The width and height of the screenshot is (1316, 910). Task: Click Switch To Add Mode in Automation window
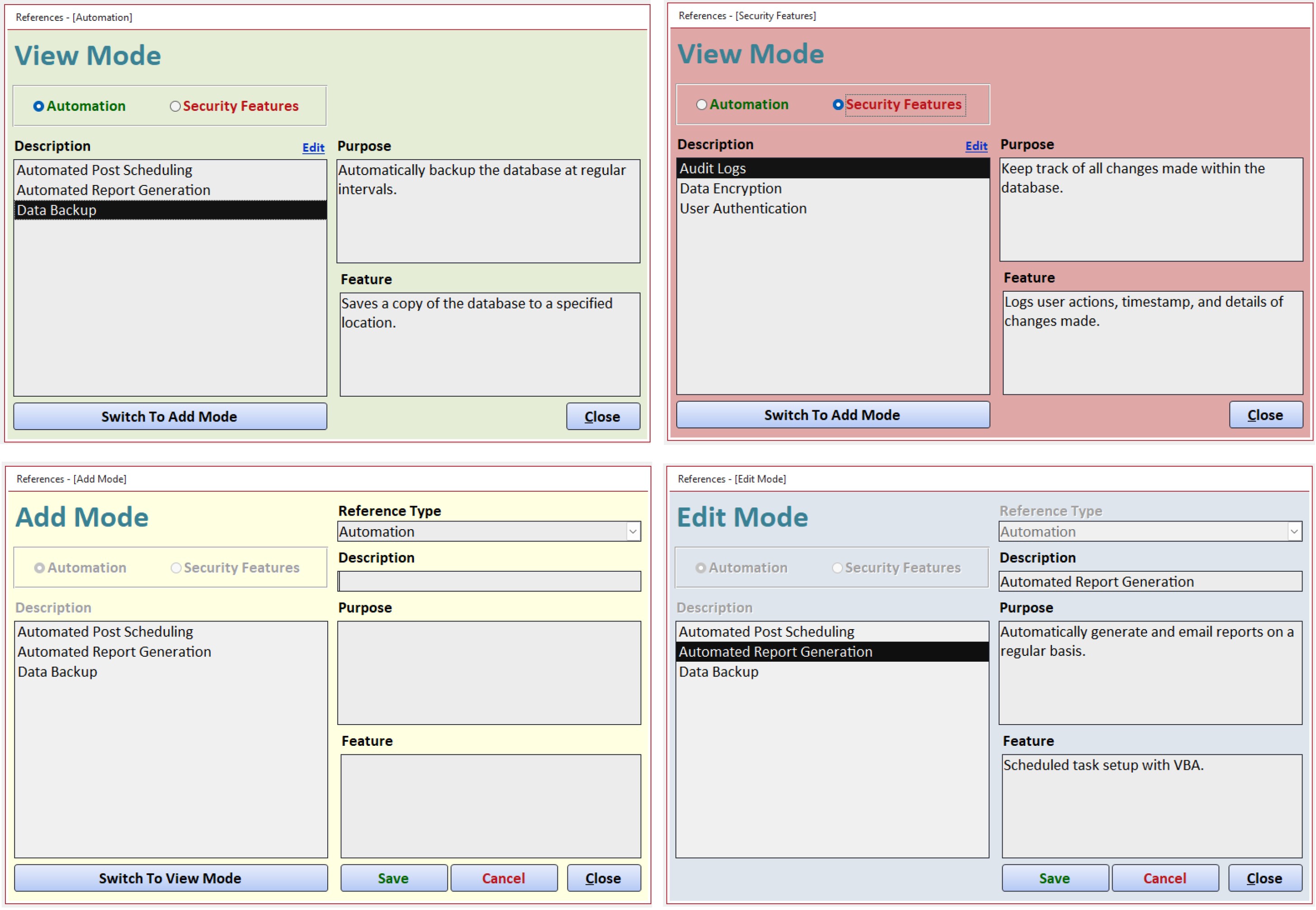(x=170, y=416)
